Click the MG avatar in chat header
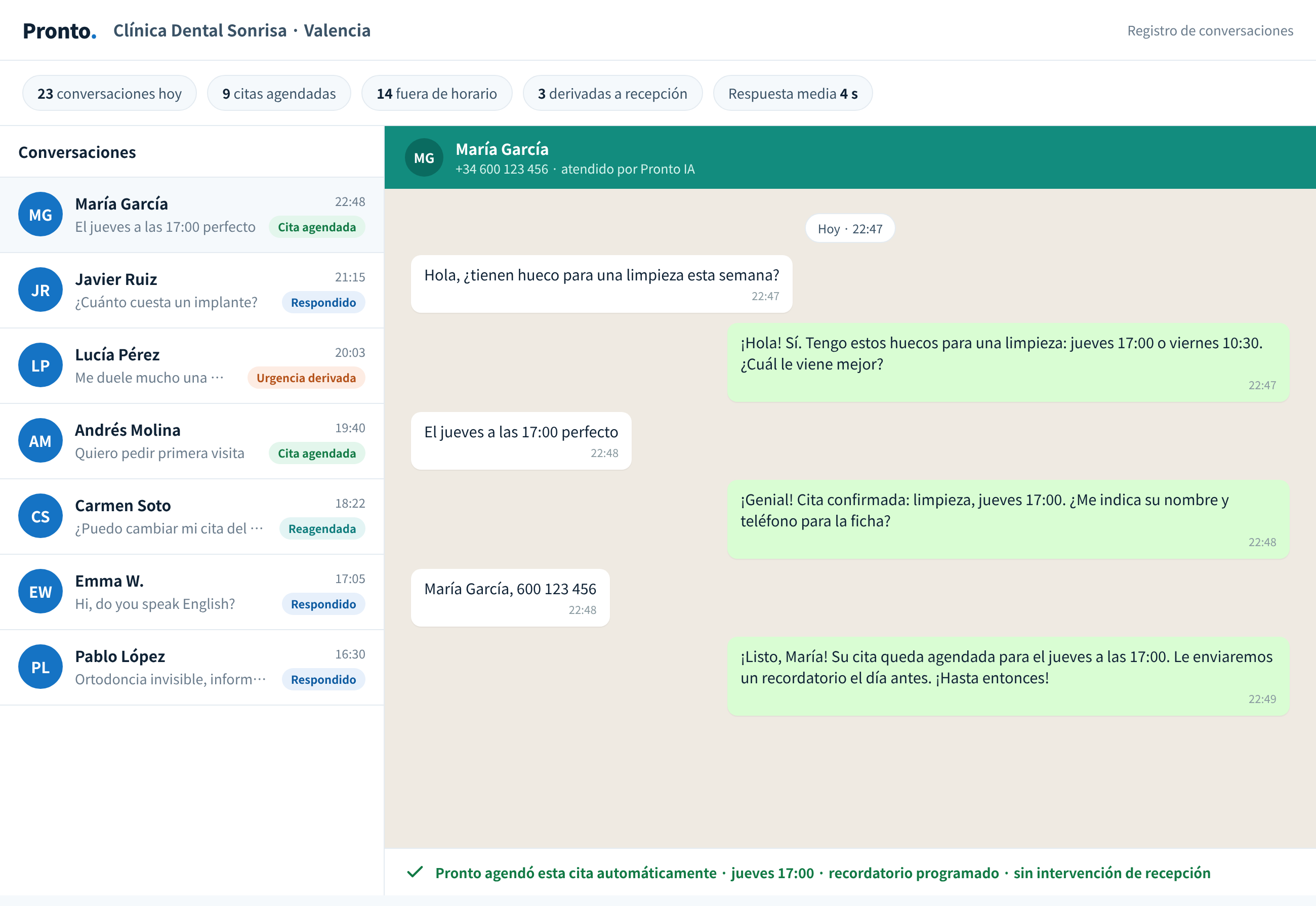1316x906 pixels. (x=424, y=158)
